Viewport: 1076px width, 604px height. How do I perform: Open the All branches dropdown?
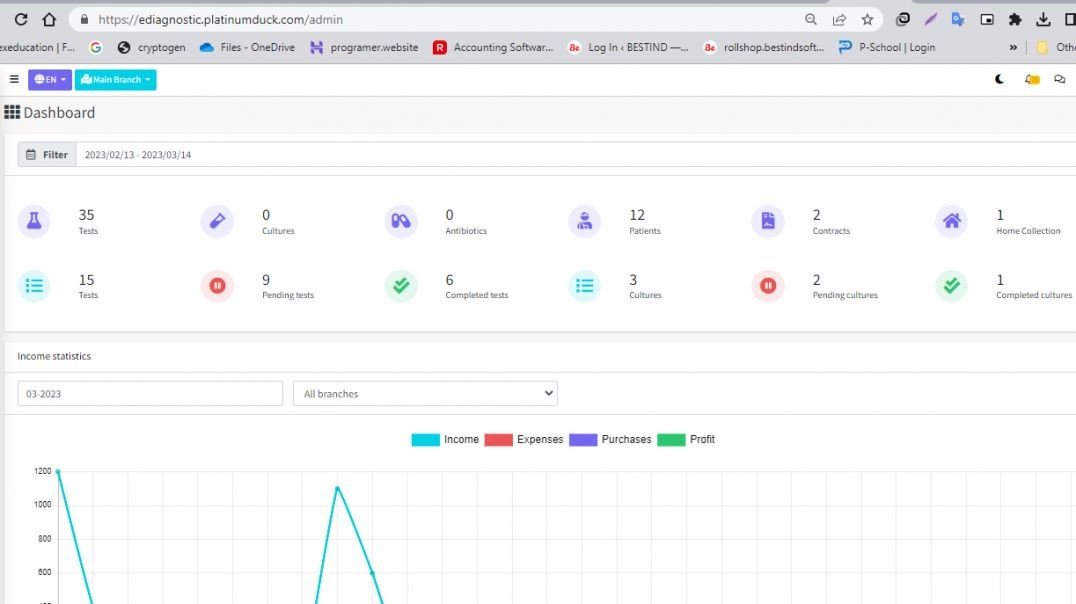tap(424, 393)
